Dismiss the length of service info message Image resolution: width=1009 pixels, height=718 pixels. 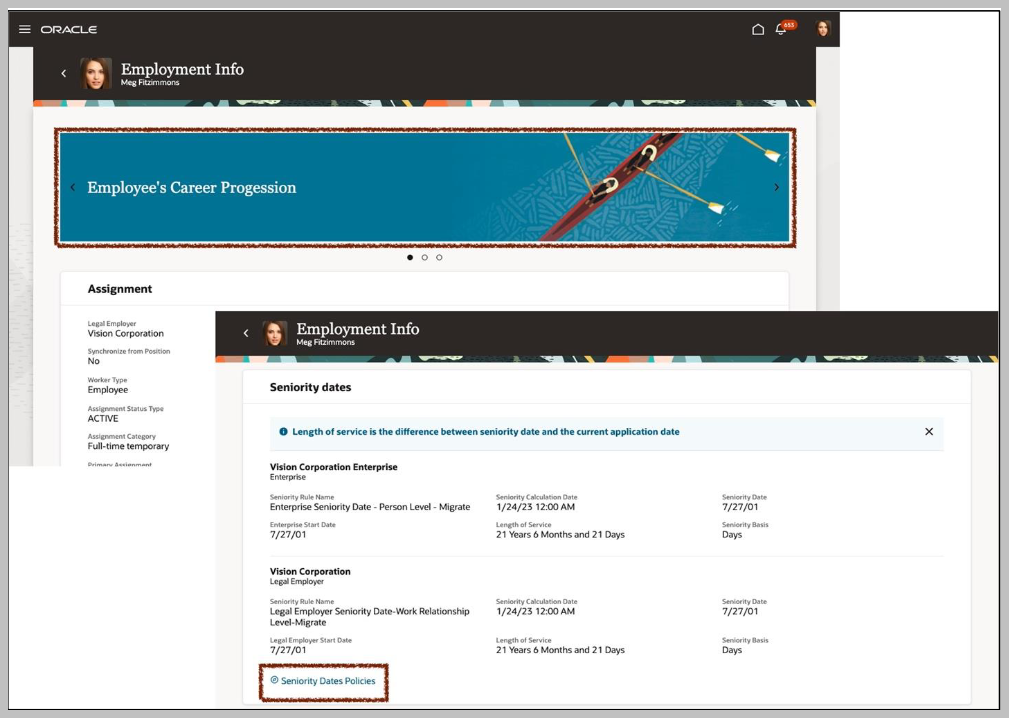click(929, 432)
